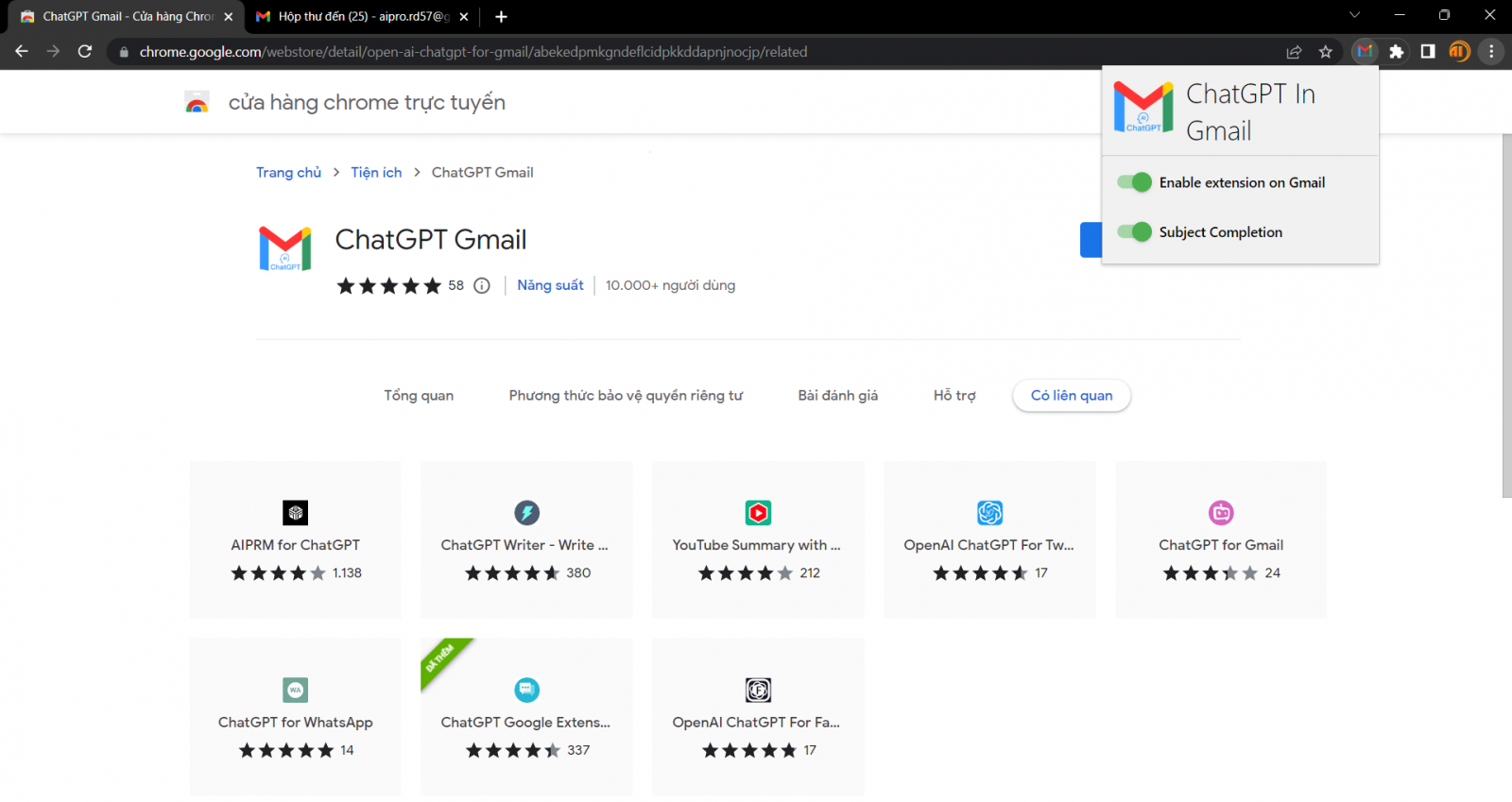The width and height of the screenshot is (1512, 802).
Task: Go back to previous page
Action: (x=22, y=52)
